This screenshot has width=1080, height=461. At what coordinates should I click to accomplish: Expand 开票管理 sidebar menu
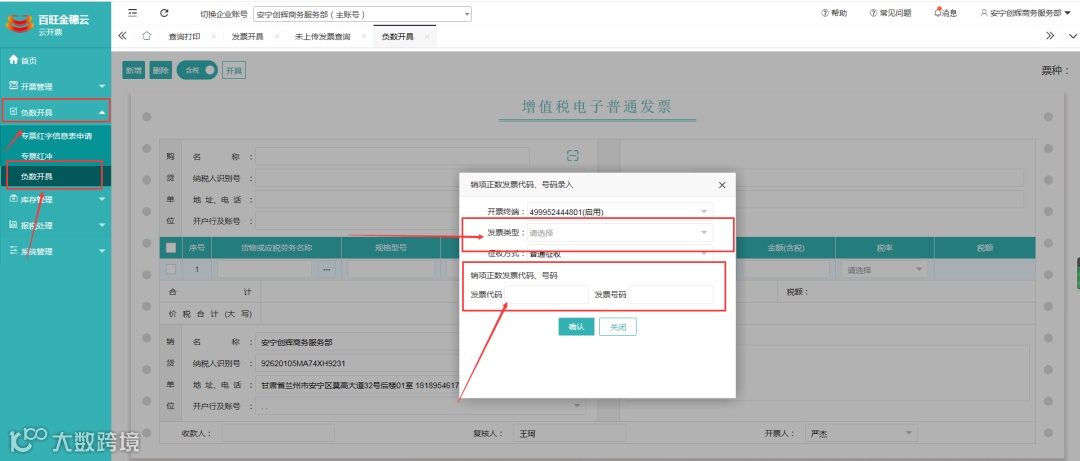click(x=56, y=86)
